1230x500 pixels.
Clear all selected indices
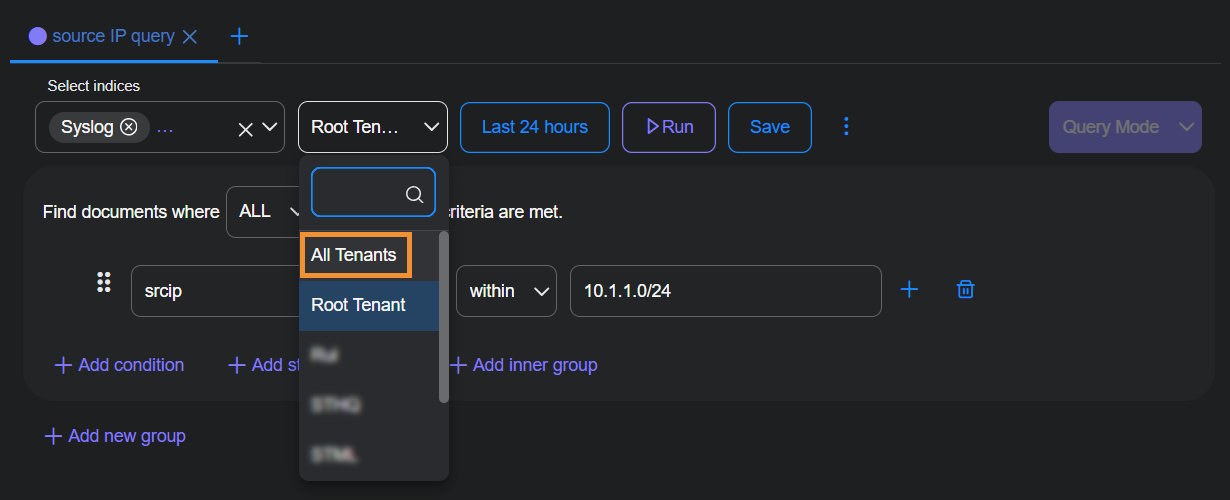click(x=245, y=128)
